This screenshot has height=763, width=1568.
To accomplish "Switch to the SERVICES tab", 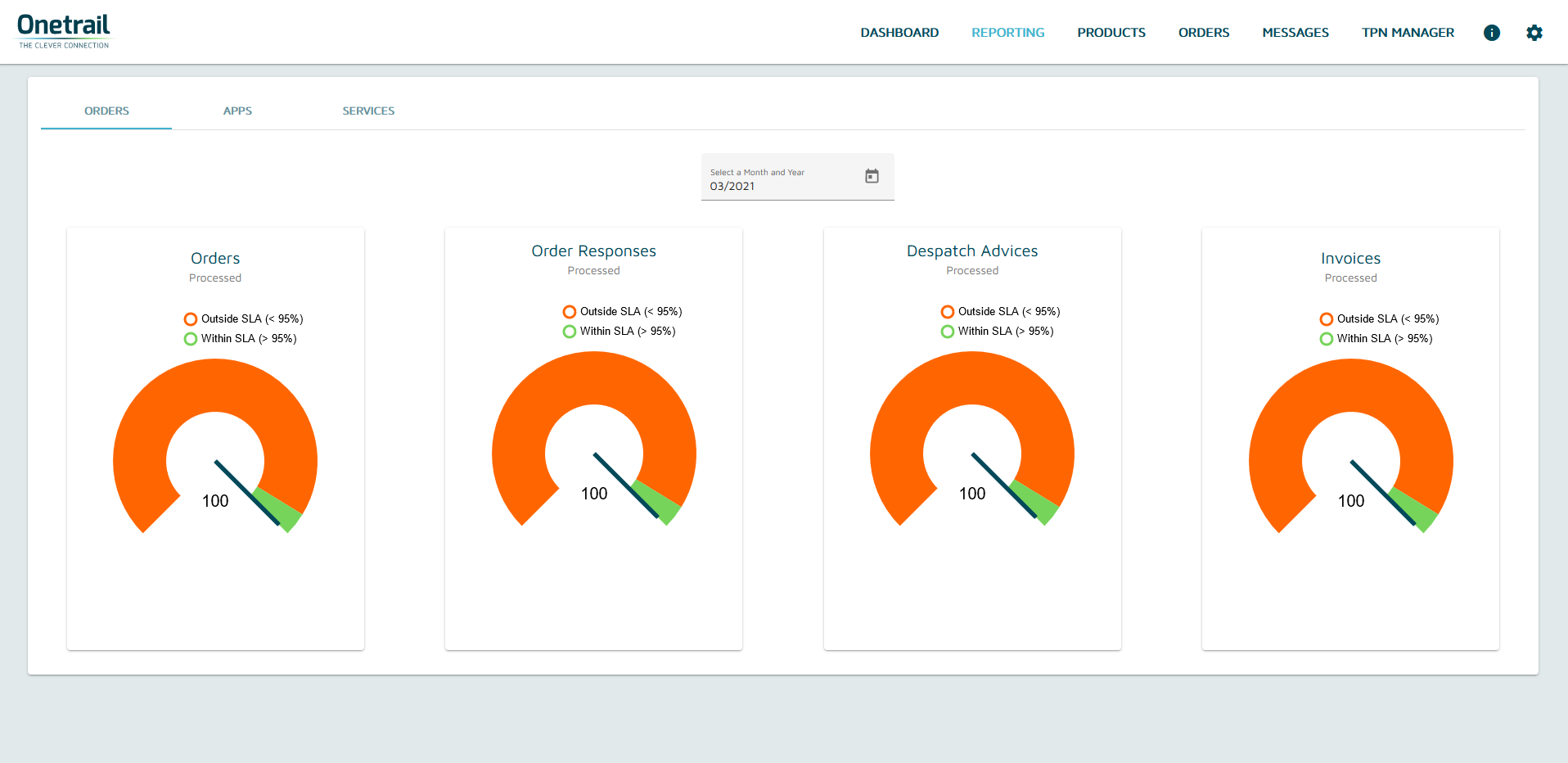I will coord(368,111).
